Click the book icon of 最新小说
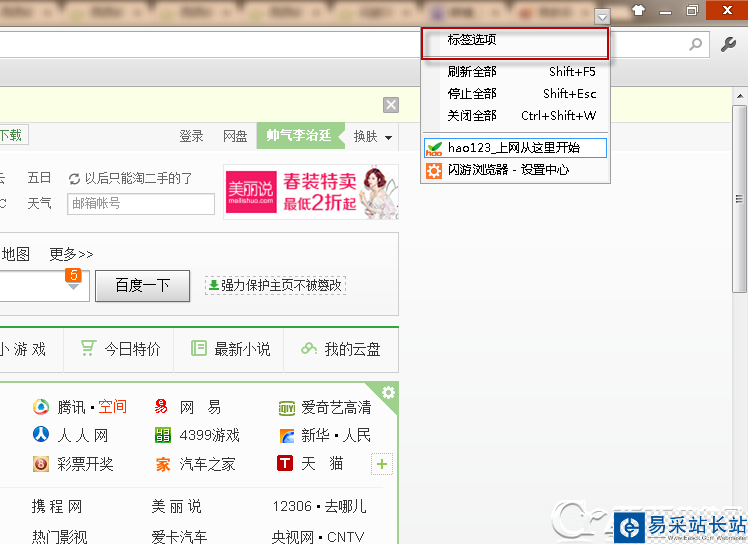This screenshot has height=544, width=748. point(198,348)
